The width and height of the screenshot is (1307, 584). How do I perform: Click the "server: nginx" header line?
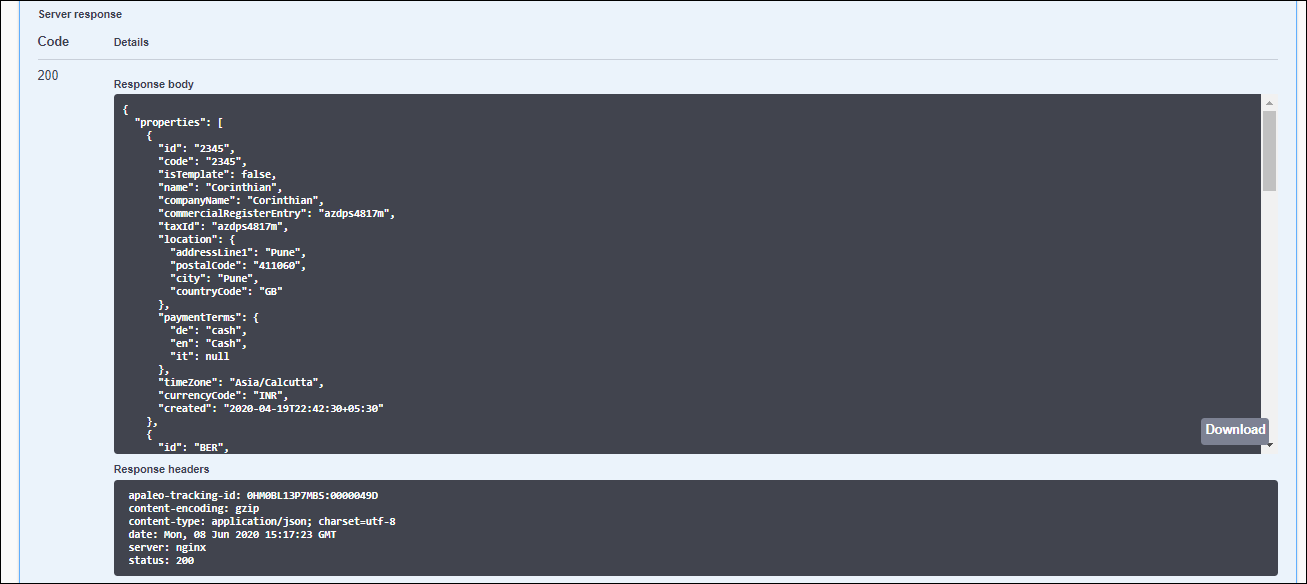(x=167, y=547)
